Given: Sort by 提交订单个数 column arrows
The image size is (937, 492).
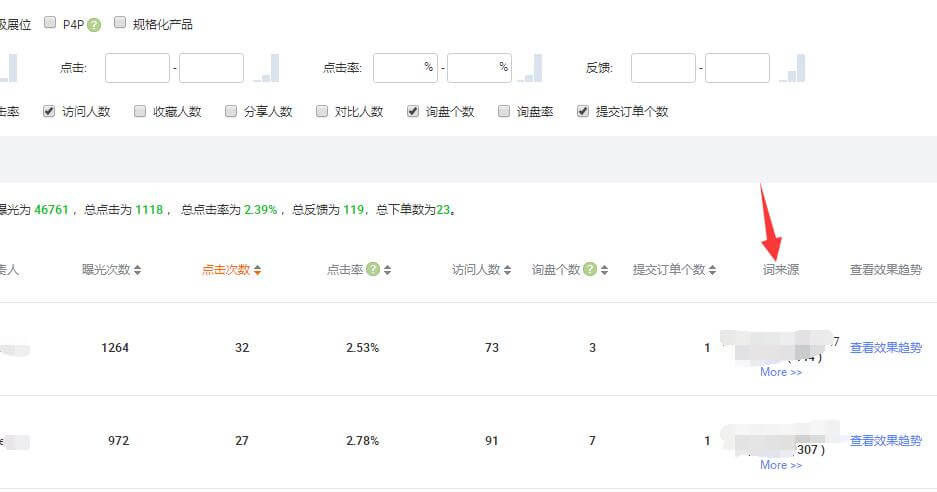Looking at the screenshot, I should tap(713, 270).
